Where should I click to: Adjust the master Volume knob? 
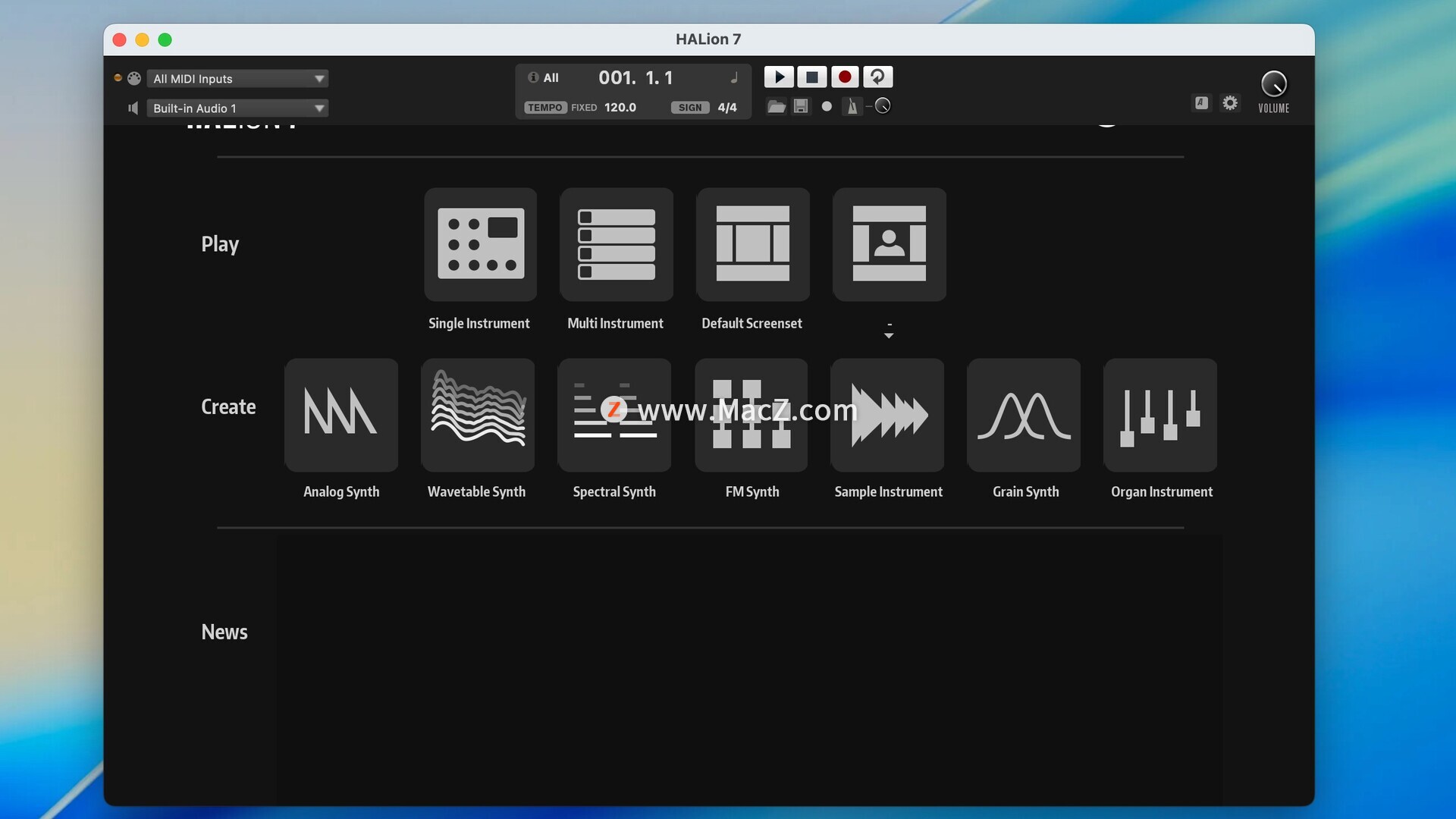tap(1274, 84)
